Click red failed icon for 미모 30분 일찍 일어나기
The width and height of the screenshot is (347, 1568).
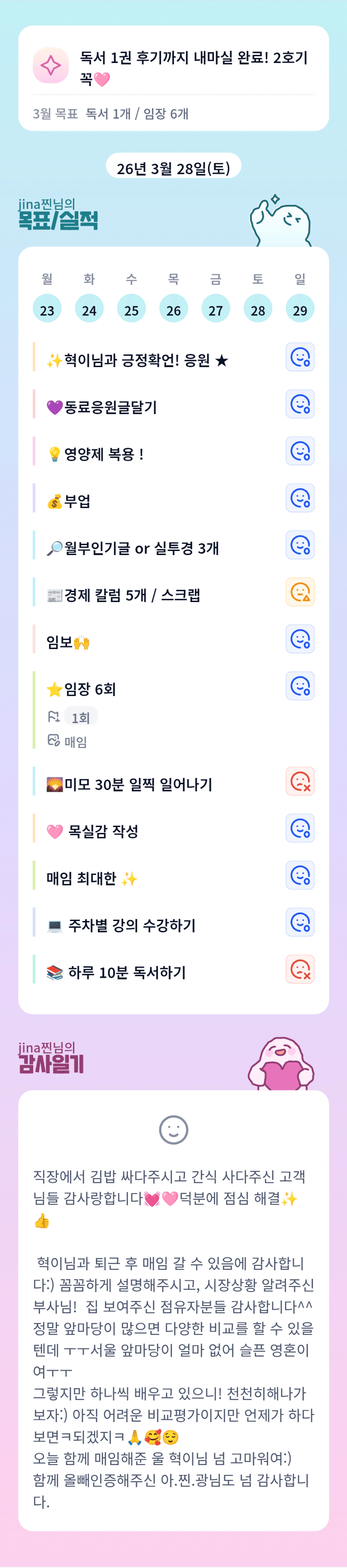[x=300, y=782]
